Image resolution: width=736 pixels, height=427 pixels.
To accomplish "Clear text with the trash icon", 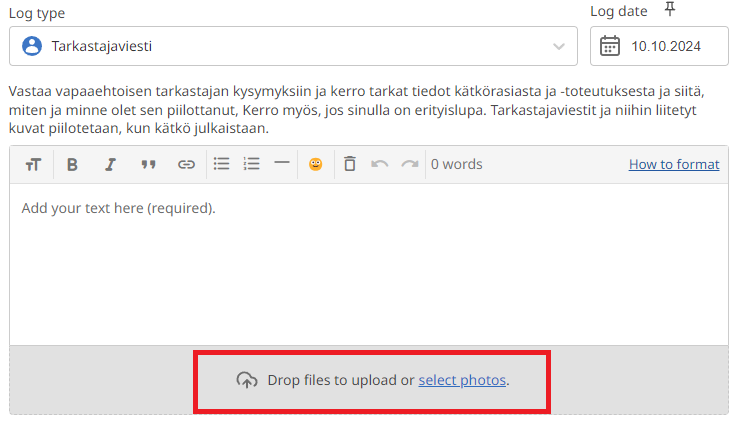I will click(x=349, y=164).
